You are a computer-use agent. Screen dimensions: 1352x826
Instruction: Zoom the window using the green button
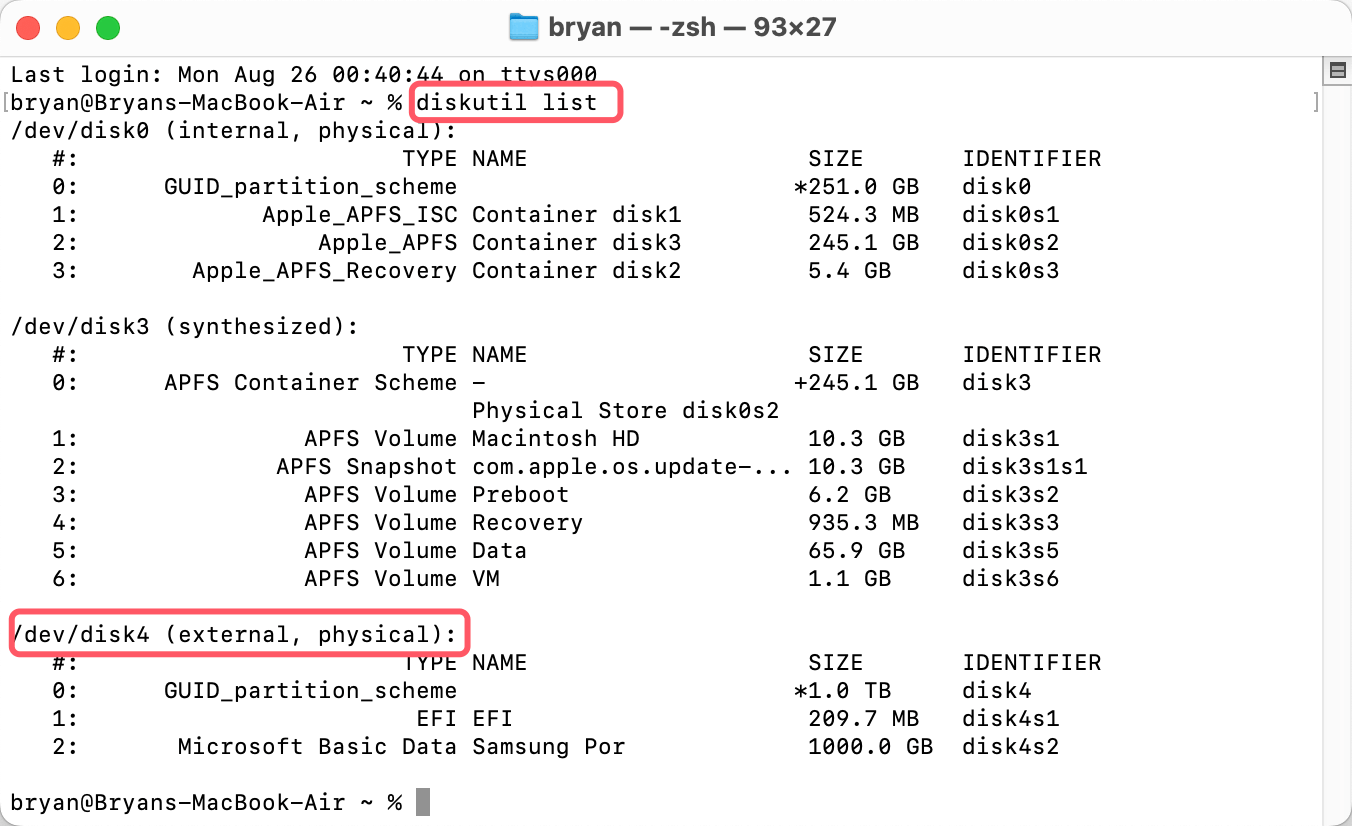point(107,28)
